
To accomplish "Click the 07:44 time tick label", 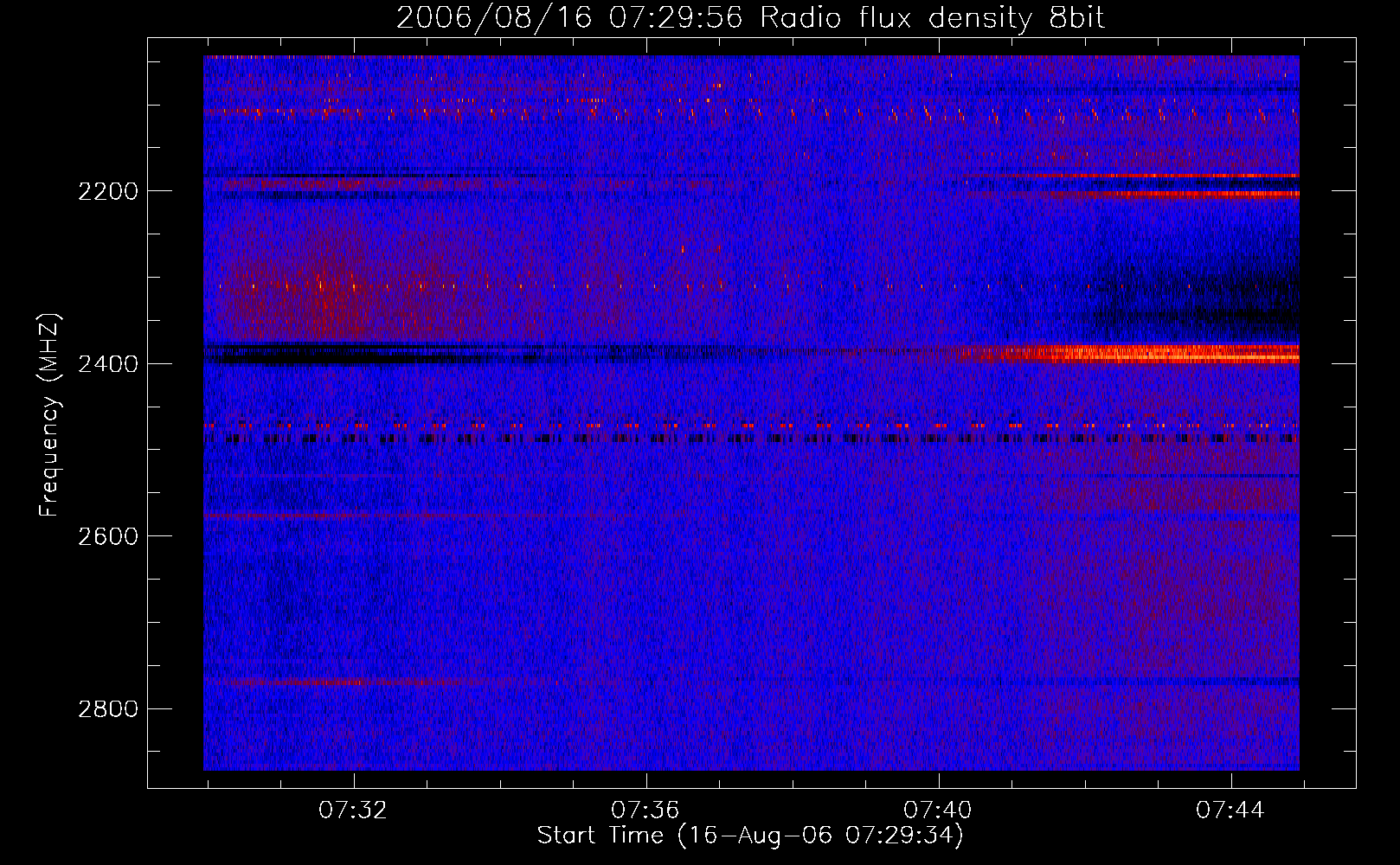I will point(1230,811).
